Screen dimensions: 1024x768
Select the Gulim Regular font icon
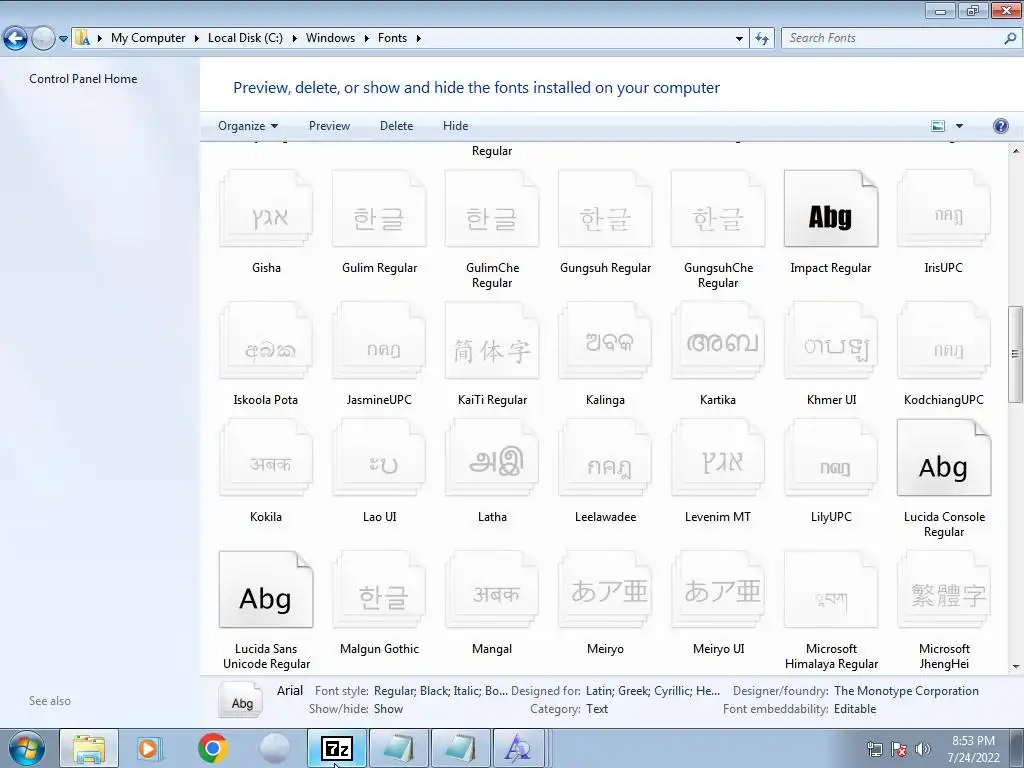(x=379, y=208)
